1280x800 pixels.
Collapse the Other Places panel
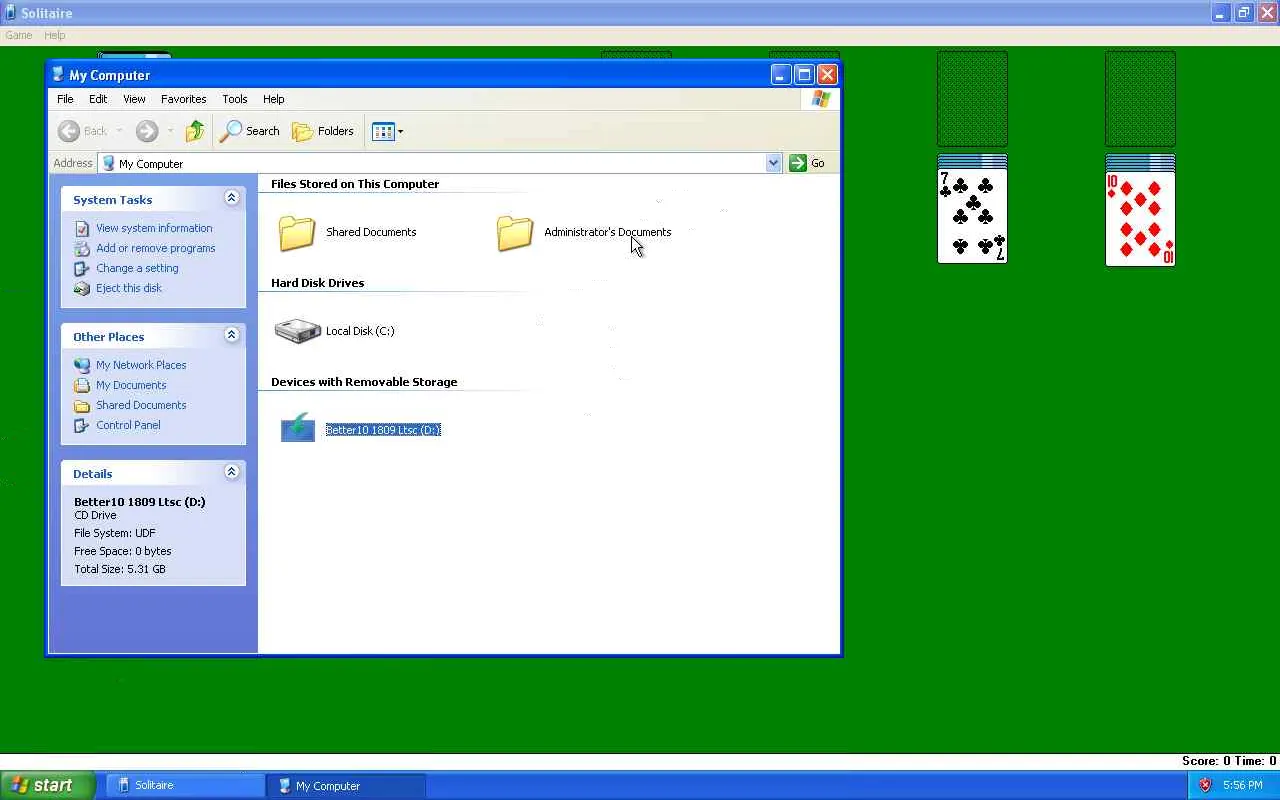tap(231, 335)
